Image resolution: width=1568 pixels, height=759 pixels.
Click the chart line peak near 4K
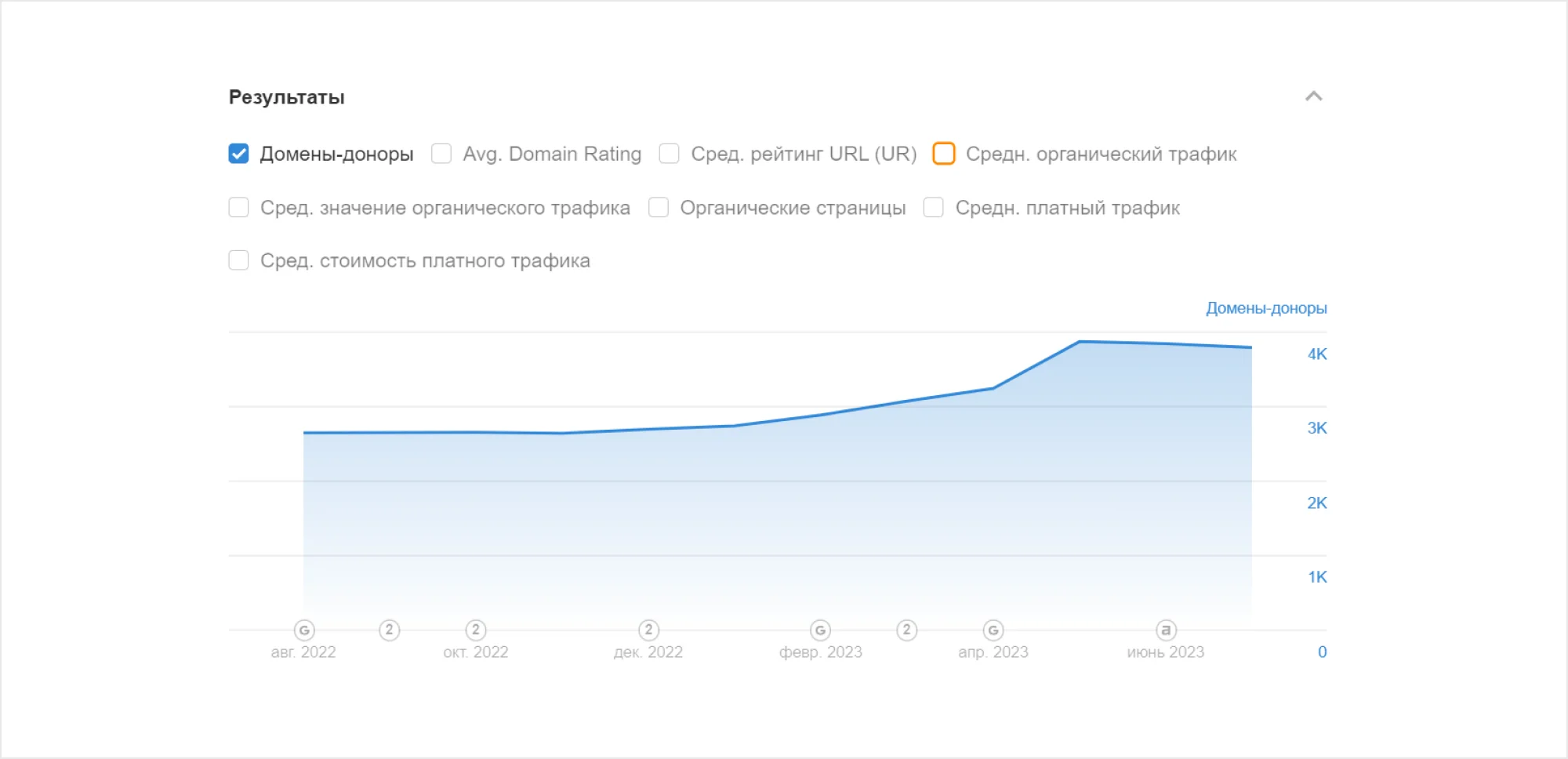pyautogui.click(x=1080, y=342)
